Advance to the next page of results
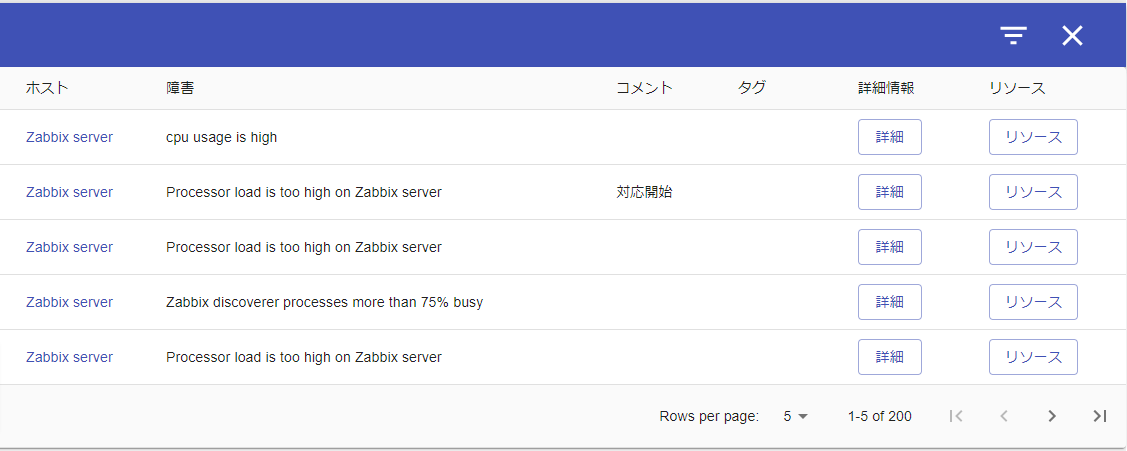This screenshot has height=451, width=1127. (1052, 416)
